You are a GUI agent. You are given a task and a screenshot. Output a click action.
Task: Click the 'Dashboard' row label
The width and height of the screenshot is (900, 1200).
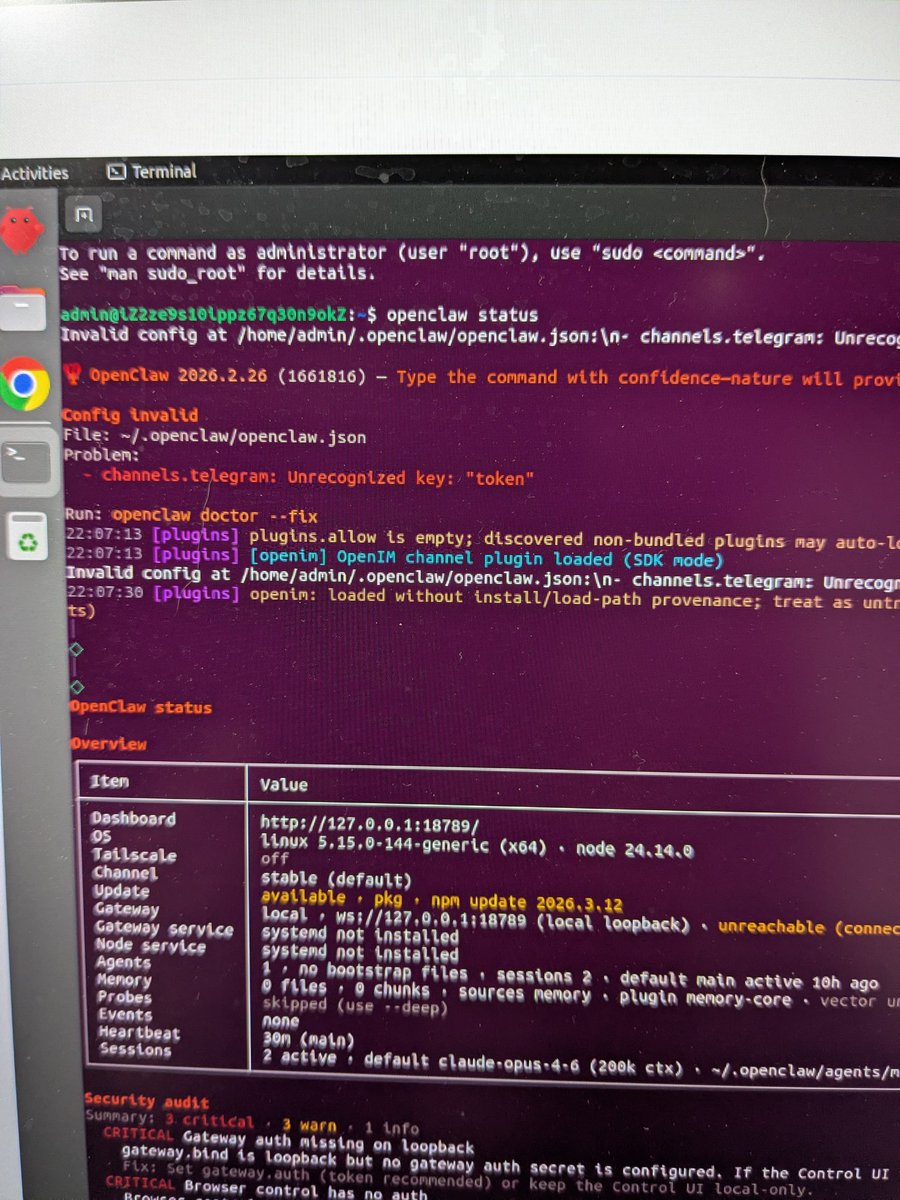(133, 818)
